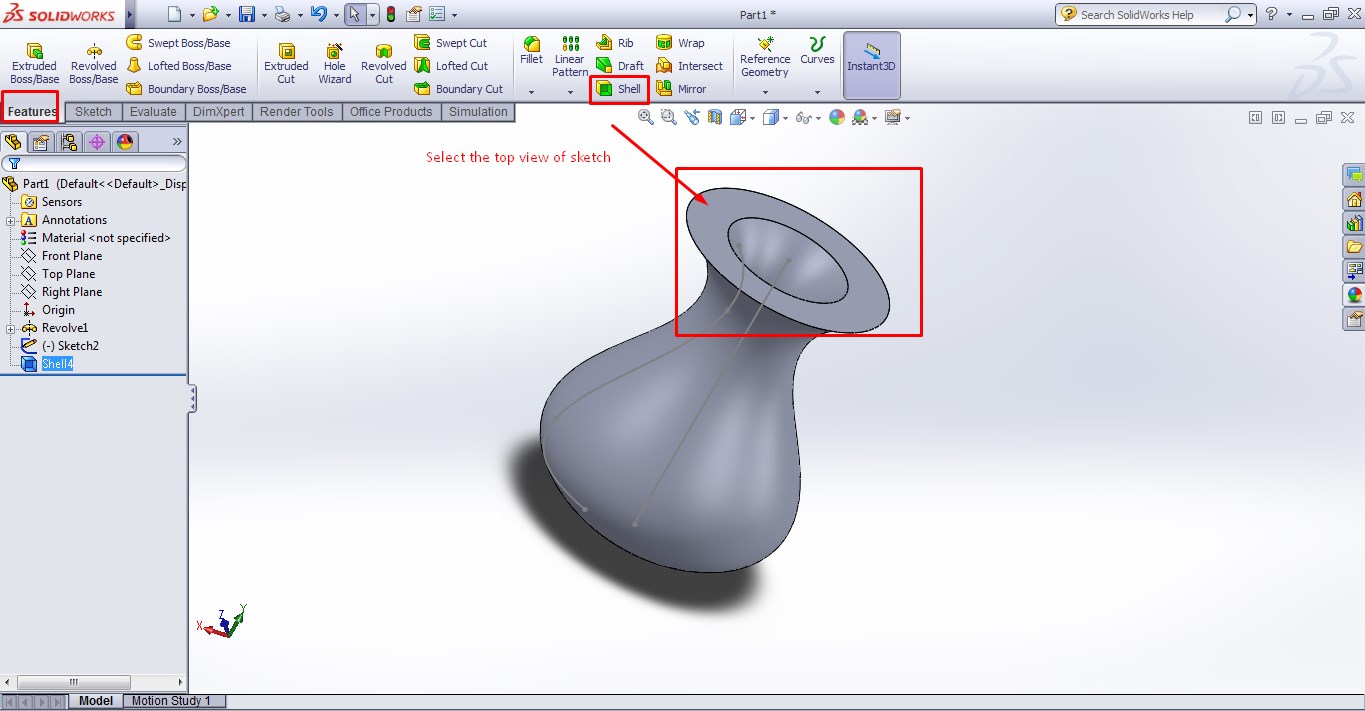The image size is (1365, 711).
Task: Expand the Curves dropdown arrow
Action: pyautogui.click(x=817, y=92)
